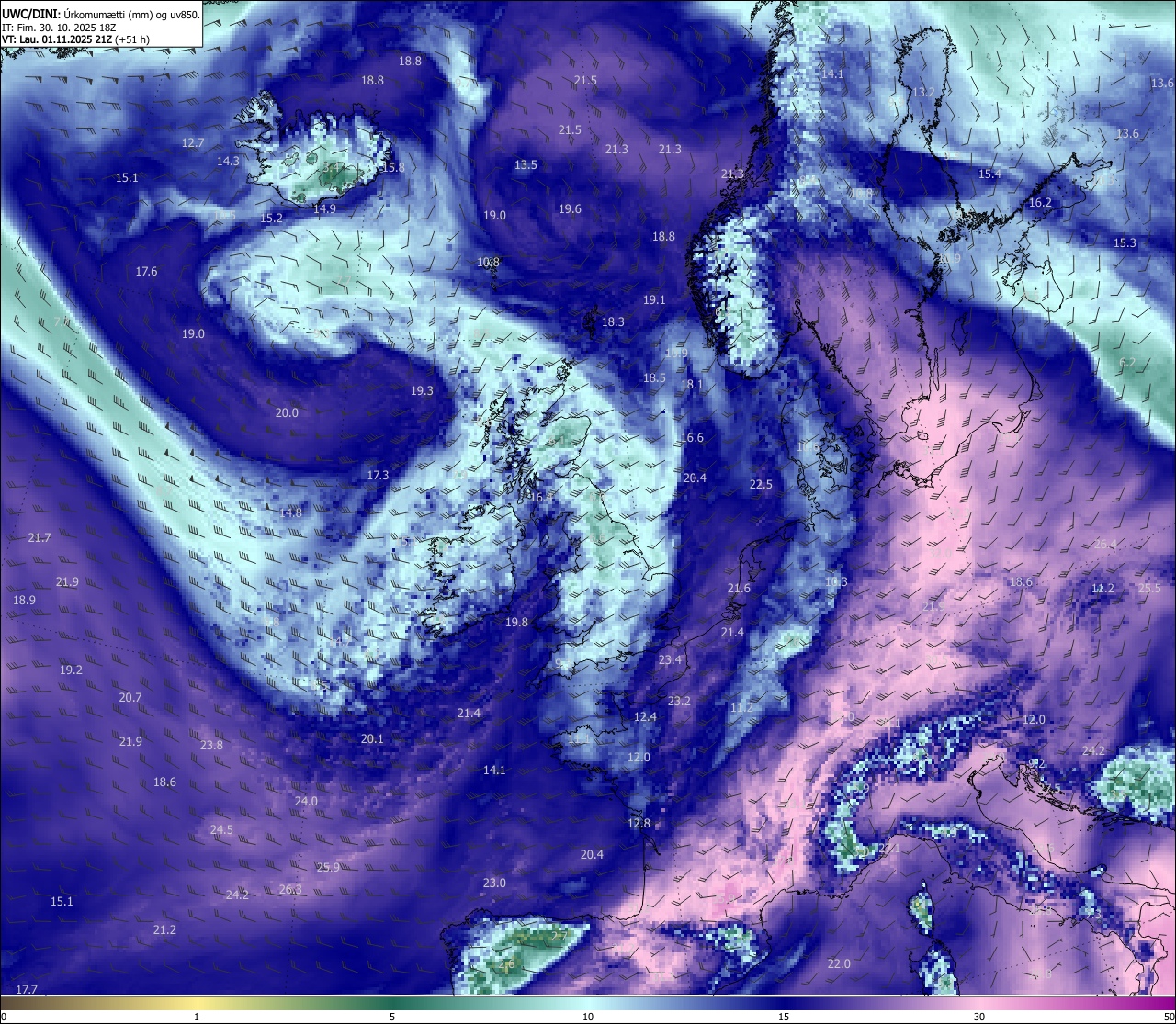Screen dimensions: 1176x1024
Task: Click the 10.8 map value
Action: 488,262
